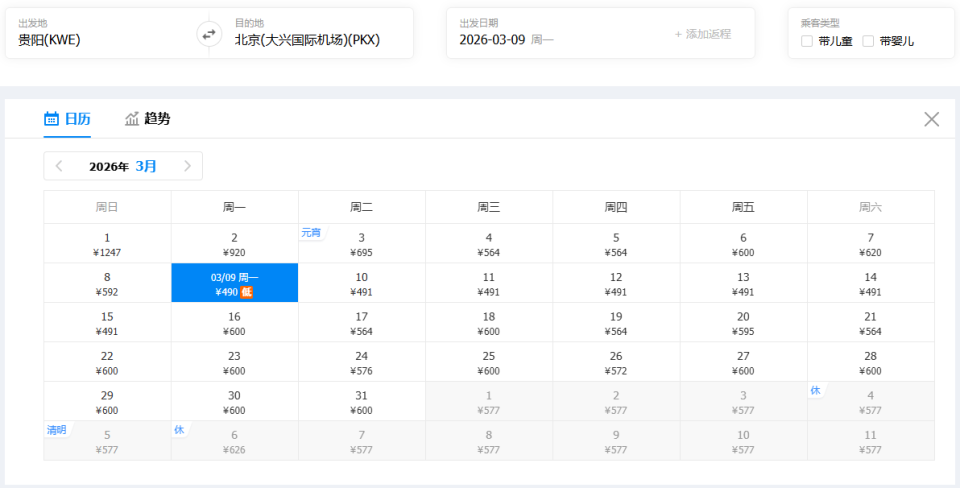Select April 1 greyed date cell
Image resolution: width=960 pixels, height=488 pixels.
click(x=489, y=401)
